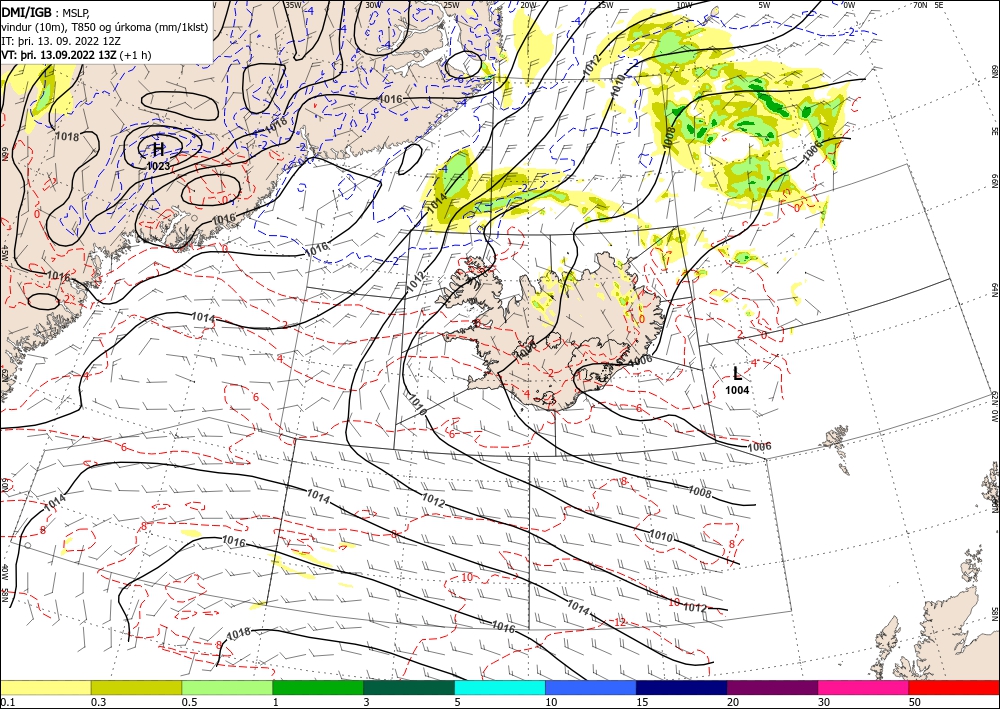
Task: Click the purple 20–30 mm legend swatch
Action: (772, 687)
